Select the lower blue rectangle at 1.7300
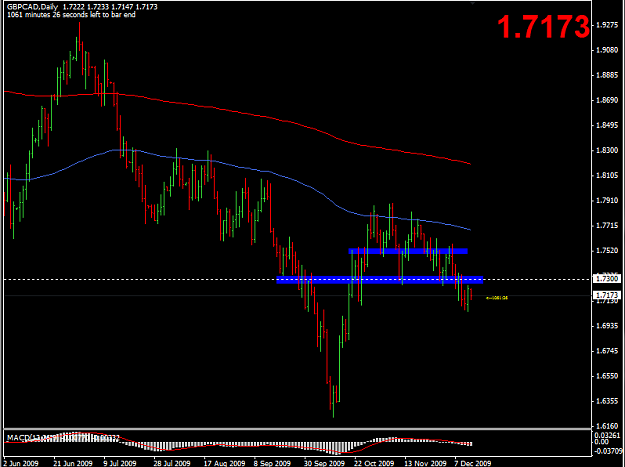Viewport: 625px width, 467px height. 379,280
